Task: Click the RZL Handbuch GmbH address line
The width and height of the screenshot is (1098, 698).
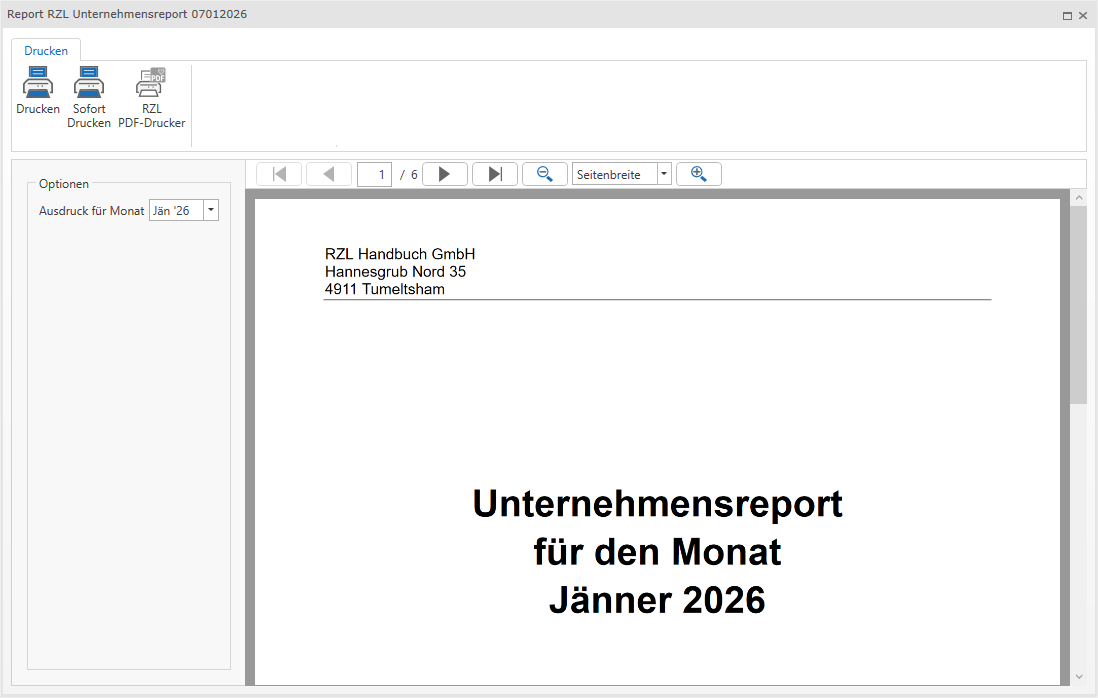Action: pyautogui.click(x=400, y=254)
